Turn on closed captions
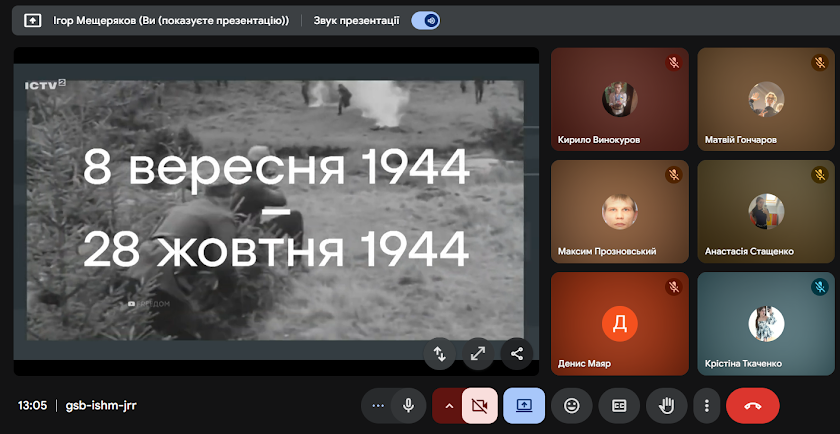 click(619, 405)
